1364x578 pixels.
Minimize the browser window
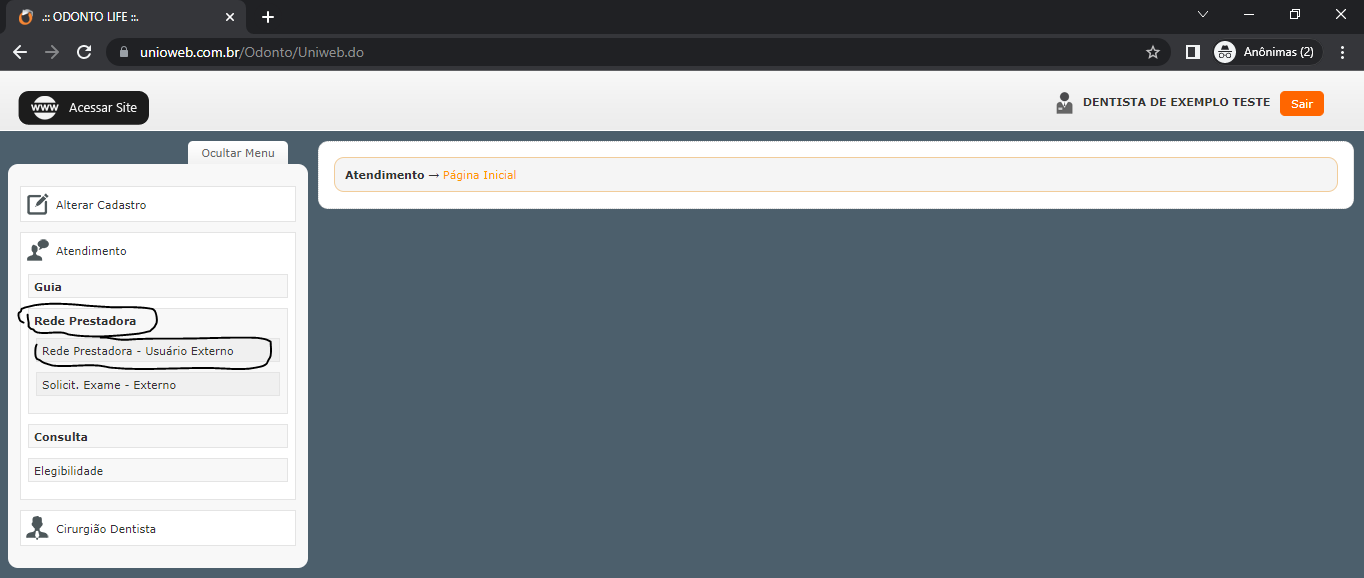1249,14
